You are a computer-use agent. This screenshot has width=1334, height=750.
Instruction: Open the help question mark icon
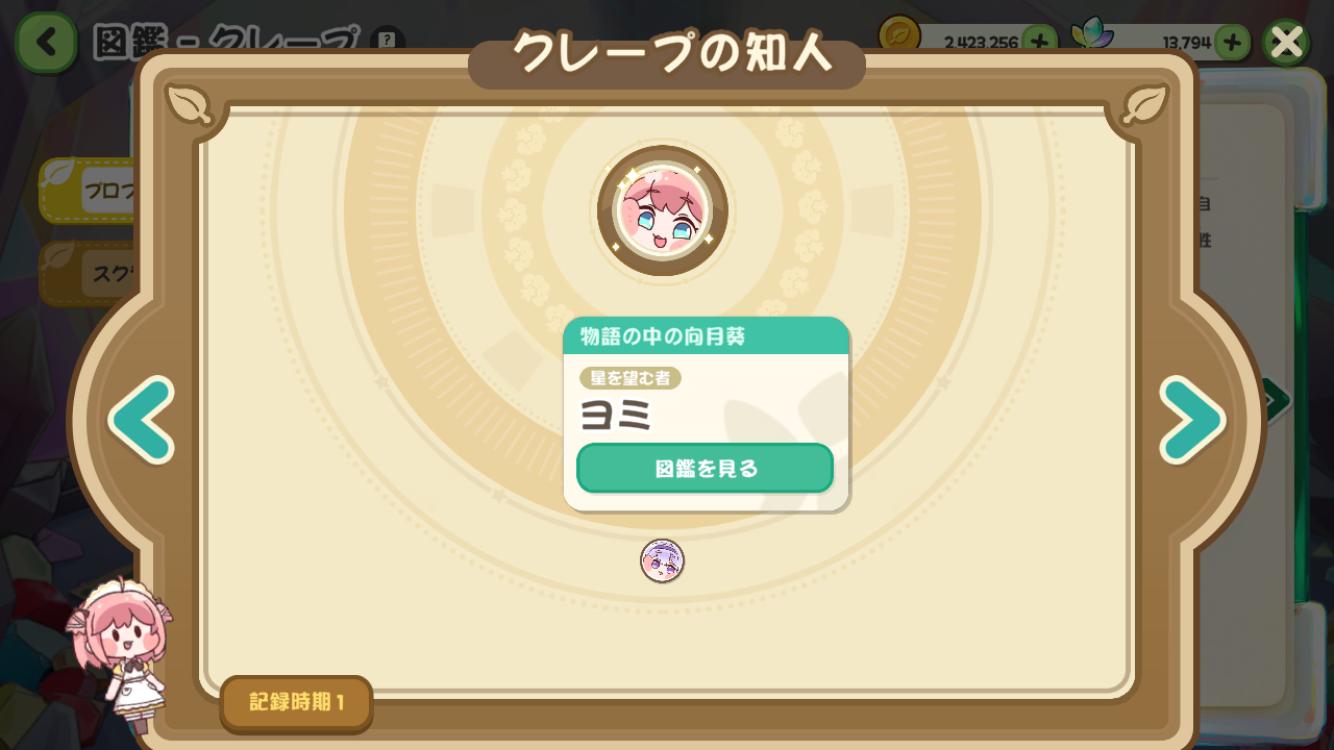pyautogui.click(x=387, y=40)
